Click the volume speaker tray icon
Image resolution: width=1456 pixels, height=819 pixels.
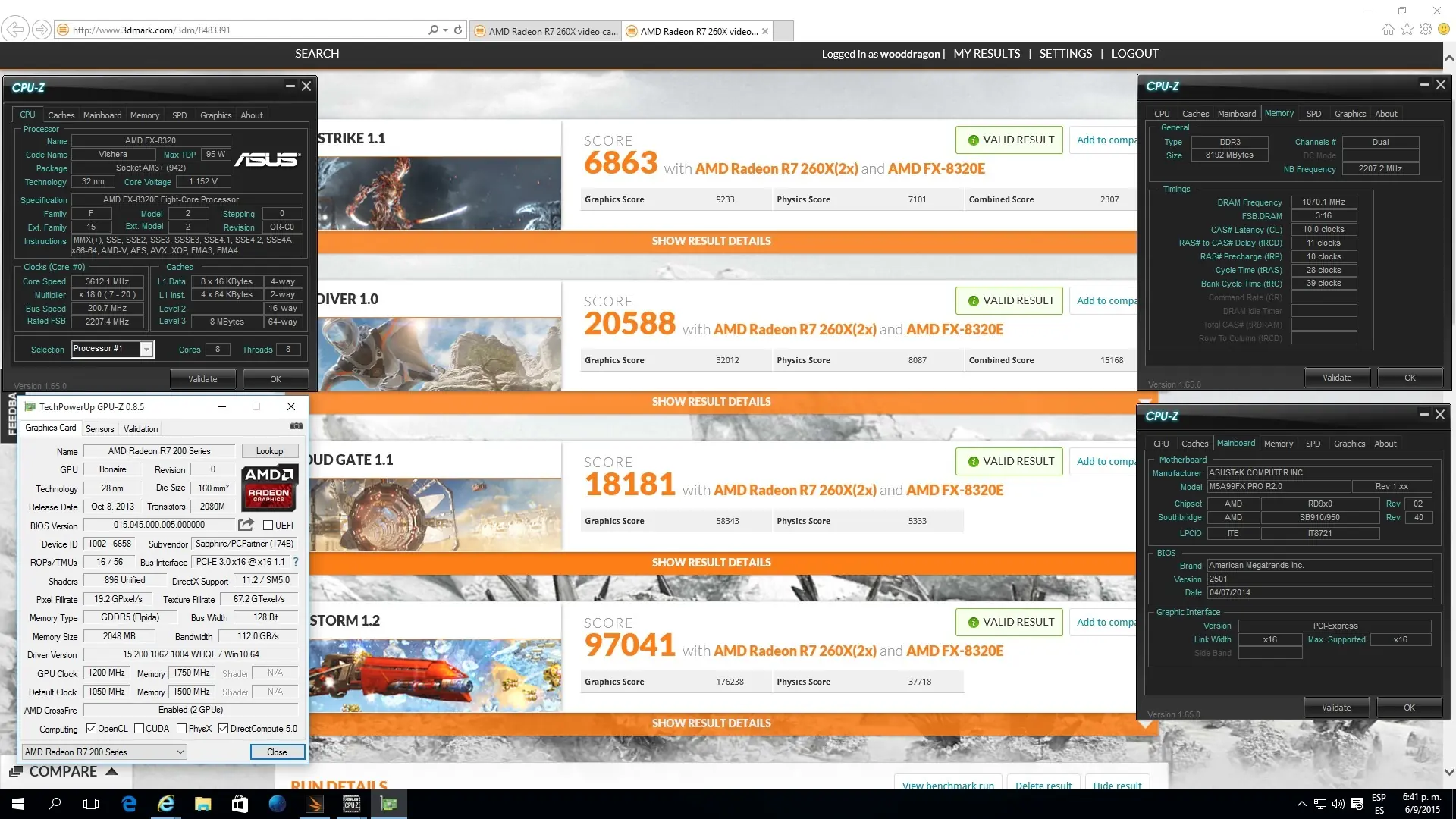point(1338,804)
